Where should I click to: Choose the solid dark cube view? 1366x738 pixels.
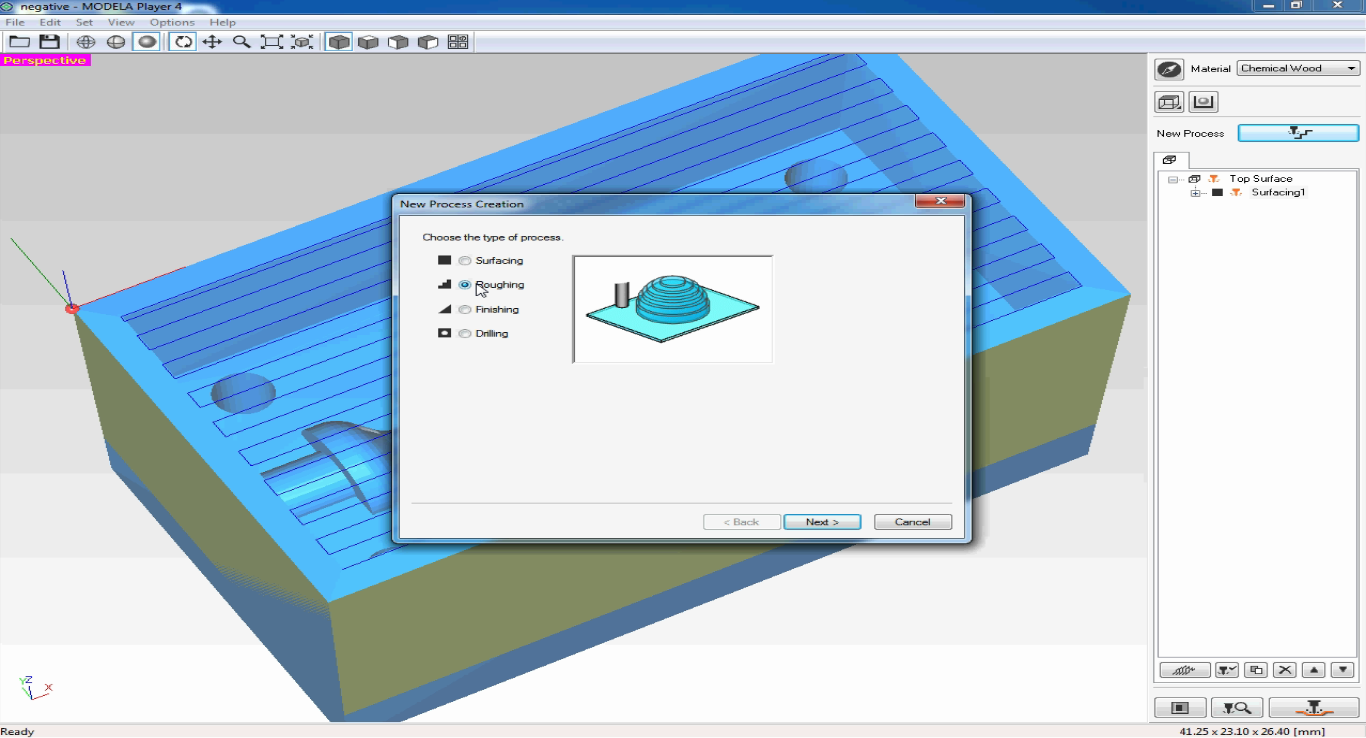coord(339,42)
